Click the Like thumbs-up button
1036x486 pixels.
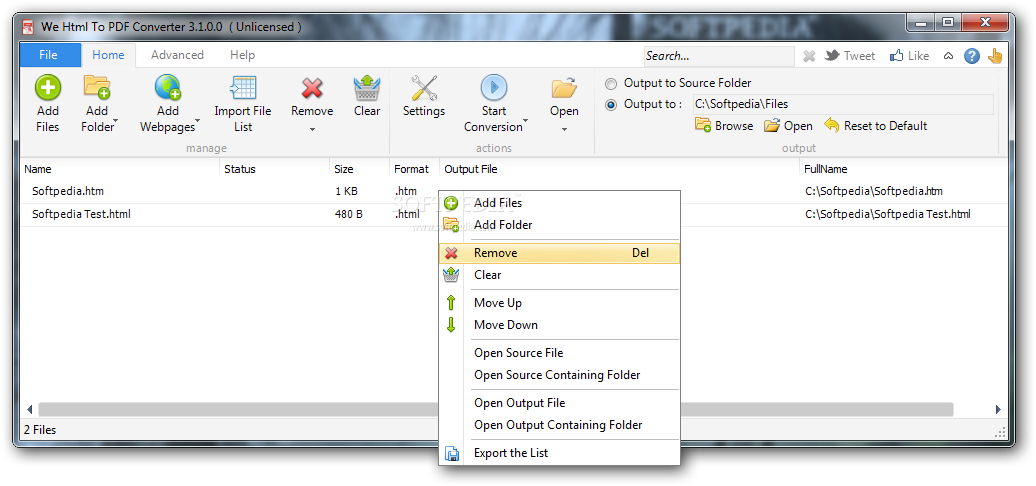coord(909,56)
